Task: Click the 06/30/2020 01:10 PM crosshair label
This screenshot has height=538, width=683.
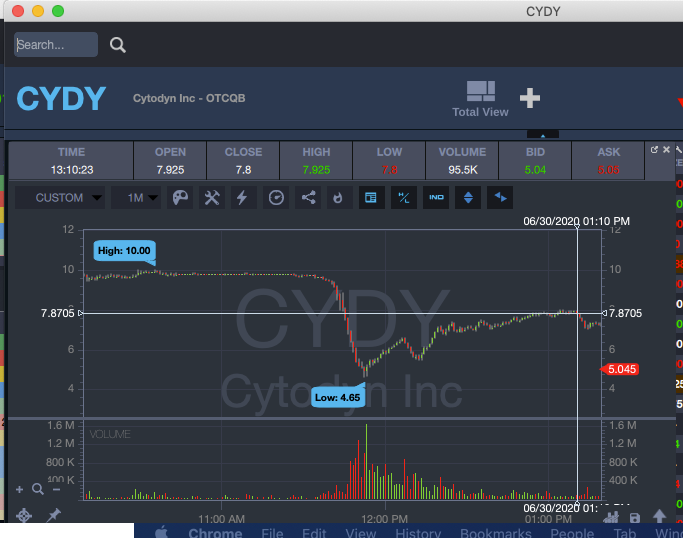Action: click(x=576, y=221)
